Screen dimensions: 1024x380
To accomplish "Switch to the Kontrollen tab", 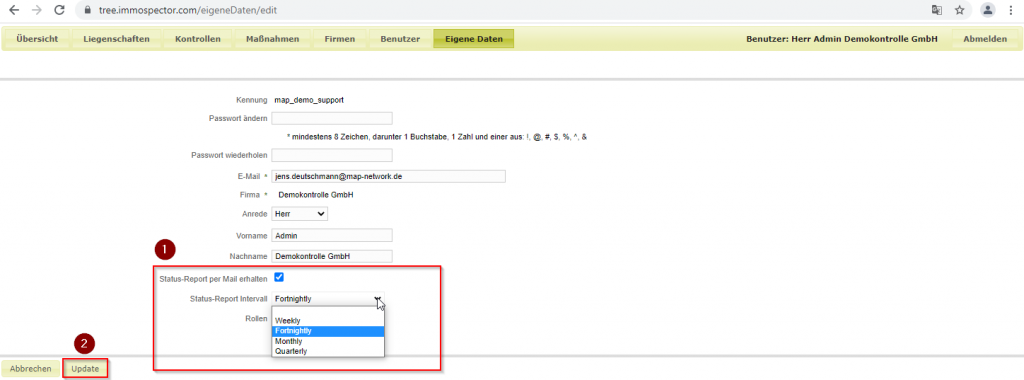I will pos(198,39).
